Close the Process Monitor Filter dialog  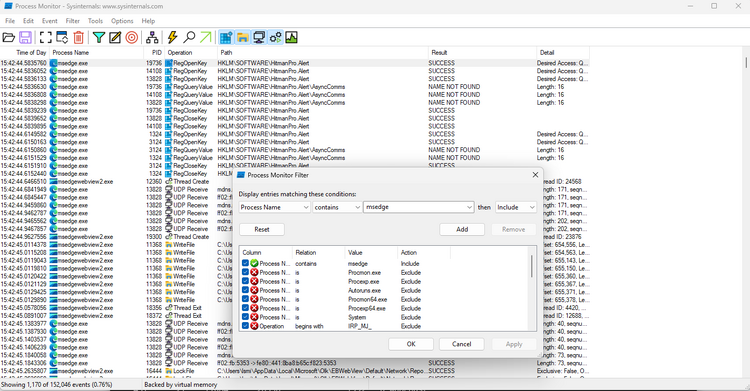535,175
